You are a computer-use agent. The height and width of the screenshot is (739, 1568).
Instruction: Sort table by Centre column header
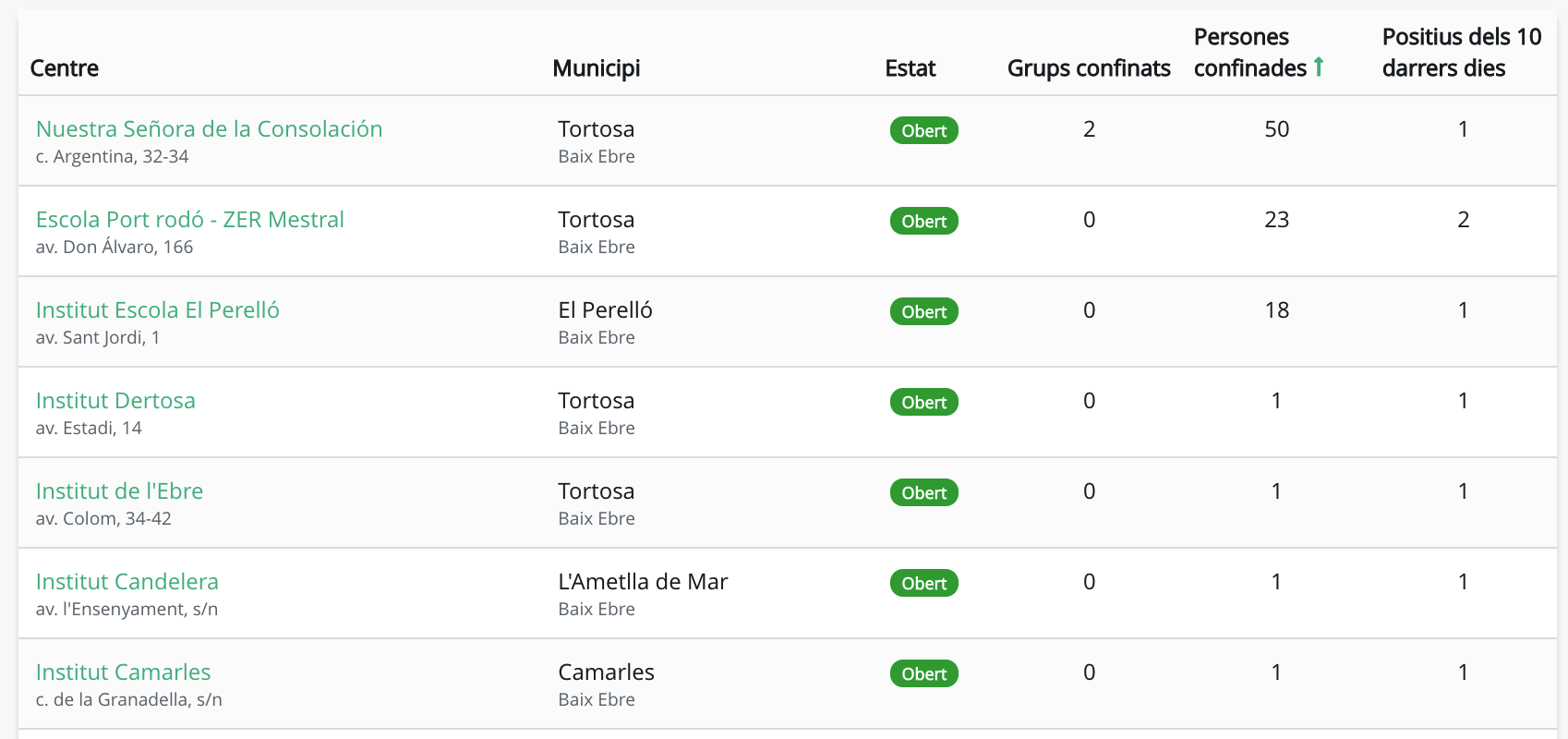(65, 68)
